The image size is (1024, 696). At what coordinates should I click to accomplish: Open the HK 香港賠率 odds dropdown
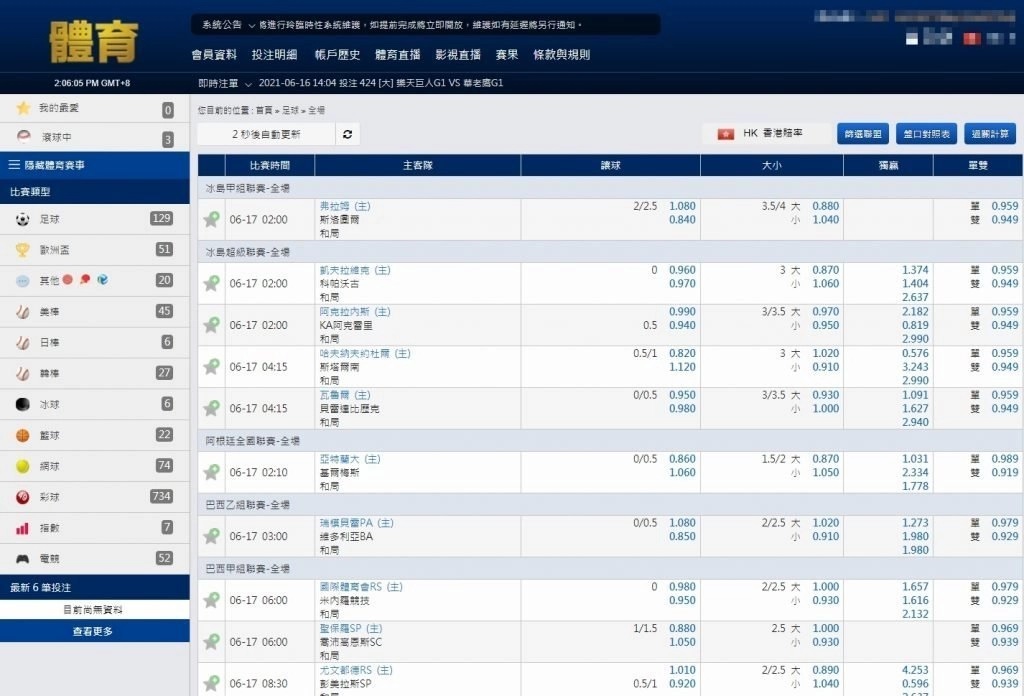(x=767, y=134)
